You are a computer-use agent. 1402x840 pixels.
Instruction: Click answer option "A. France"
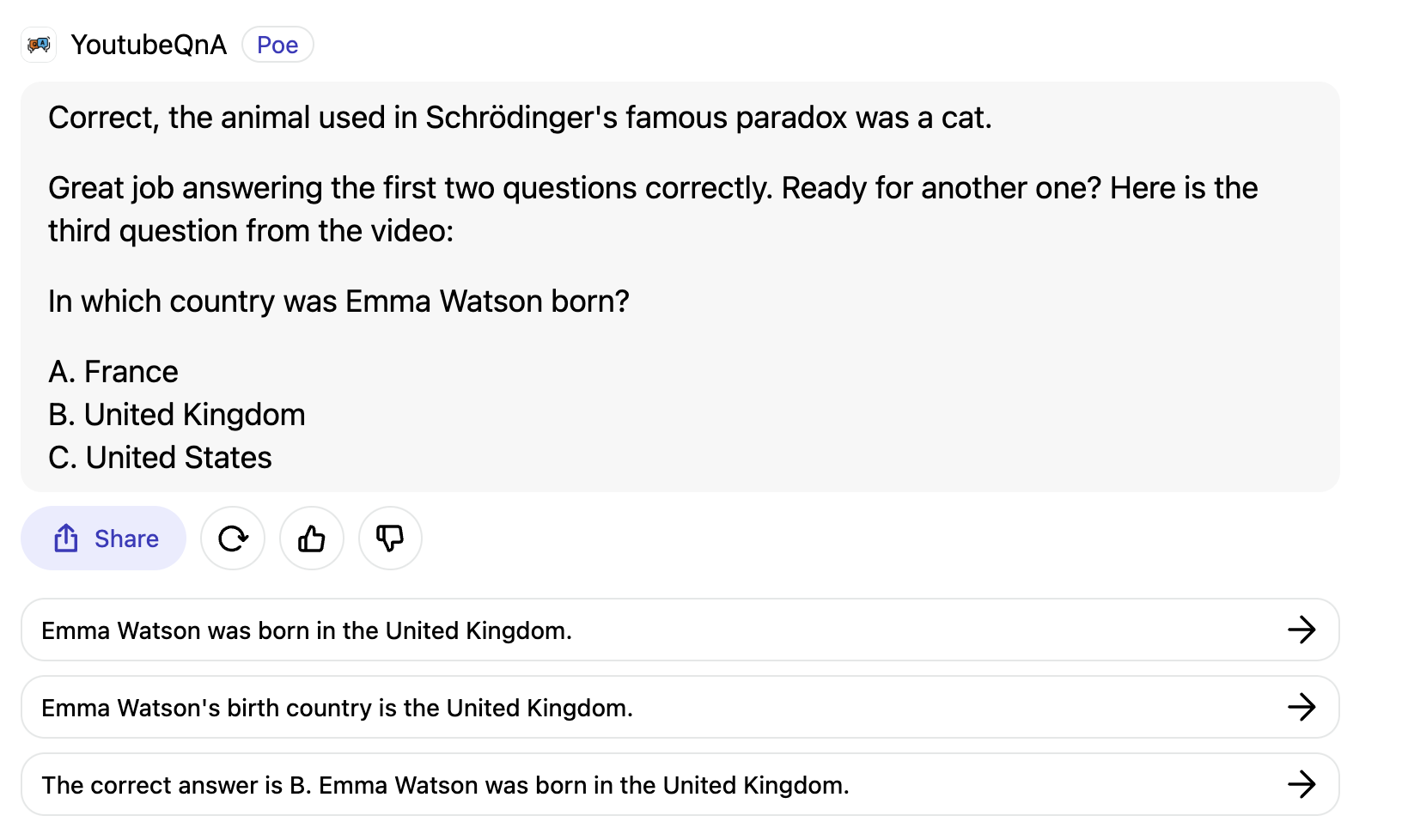(113, 372)
